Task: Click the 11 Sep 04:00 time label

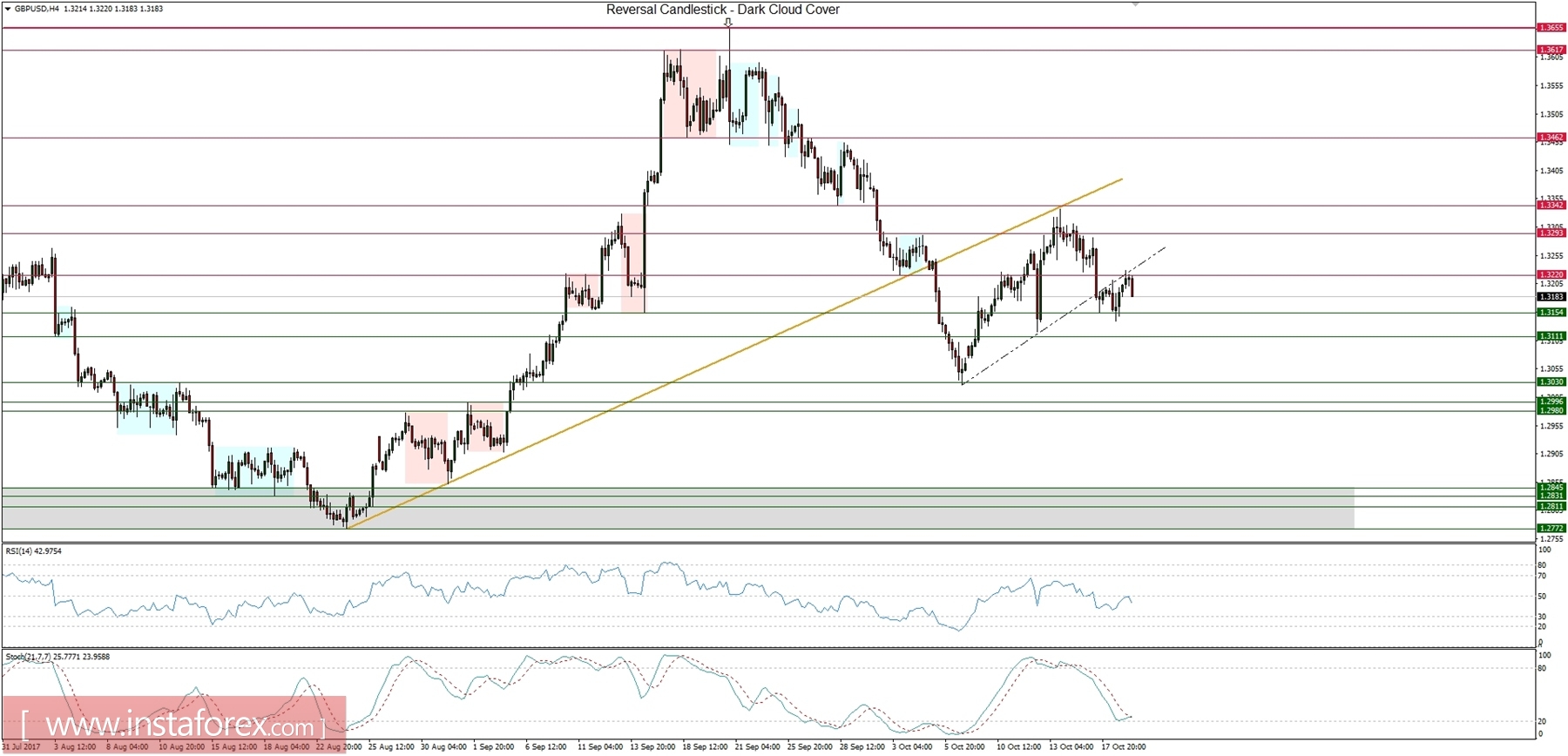Action: point(600,747)
